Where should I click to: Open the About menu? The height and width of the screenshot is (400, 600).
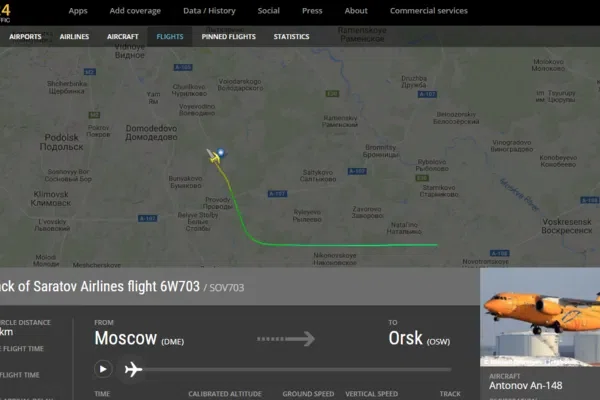click(356, 11)
